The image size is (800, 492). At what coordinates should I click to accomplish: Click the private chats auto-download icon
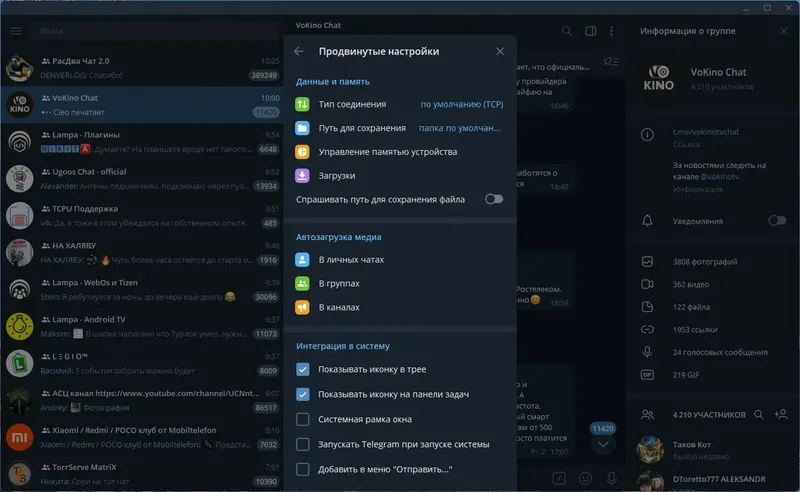(302, 260)
